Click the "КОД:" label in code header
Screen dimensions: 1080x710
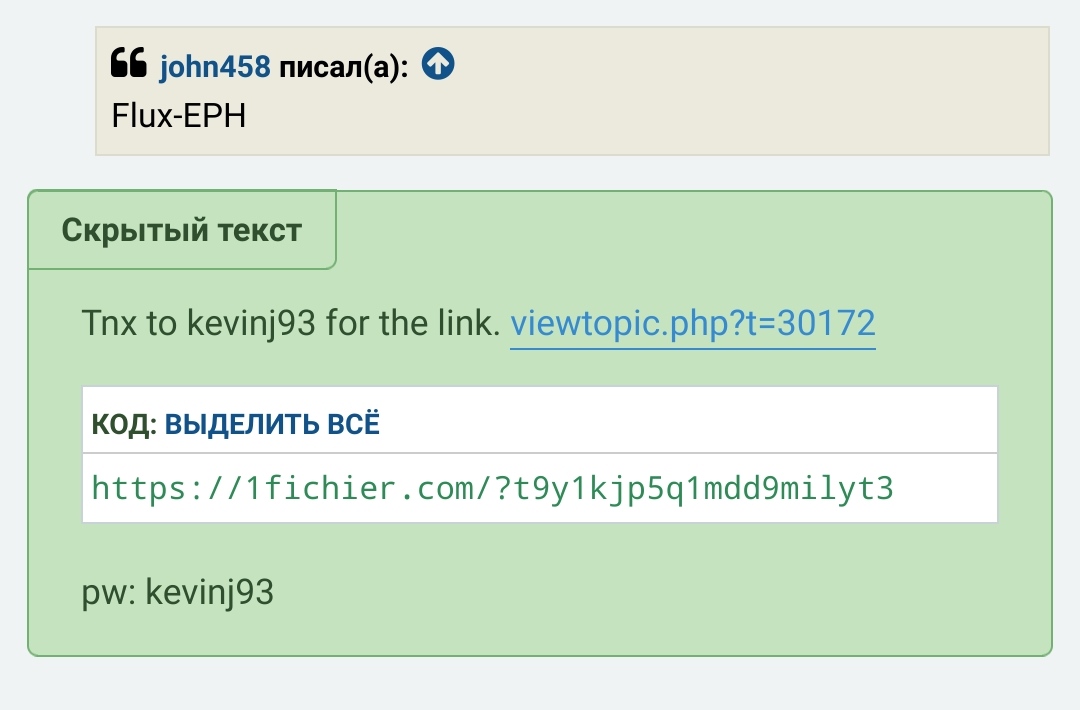click(124, 424)
